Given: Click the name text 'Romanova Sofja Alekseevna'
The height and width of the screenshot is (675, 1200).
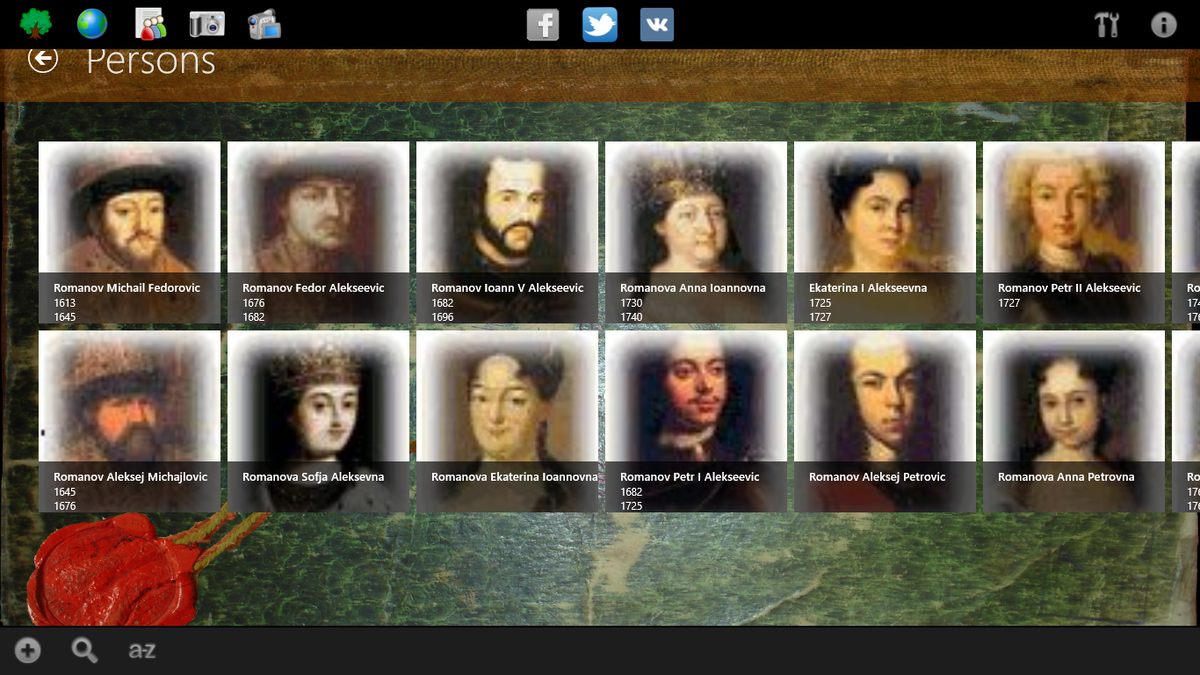Looking at the screenshot, I should pos(314,477).
